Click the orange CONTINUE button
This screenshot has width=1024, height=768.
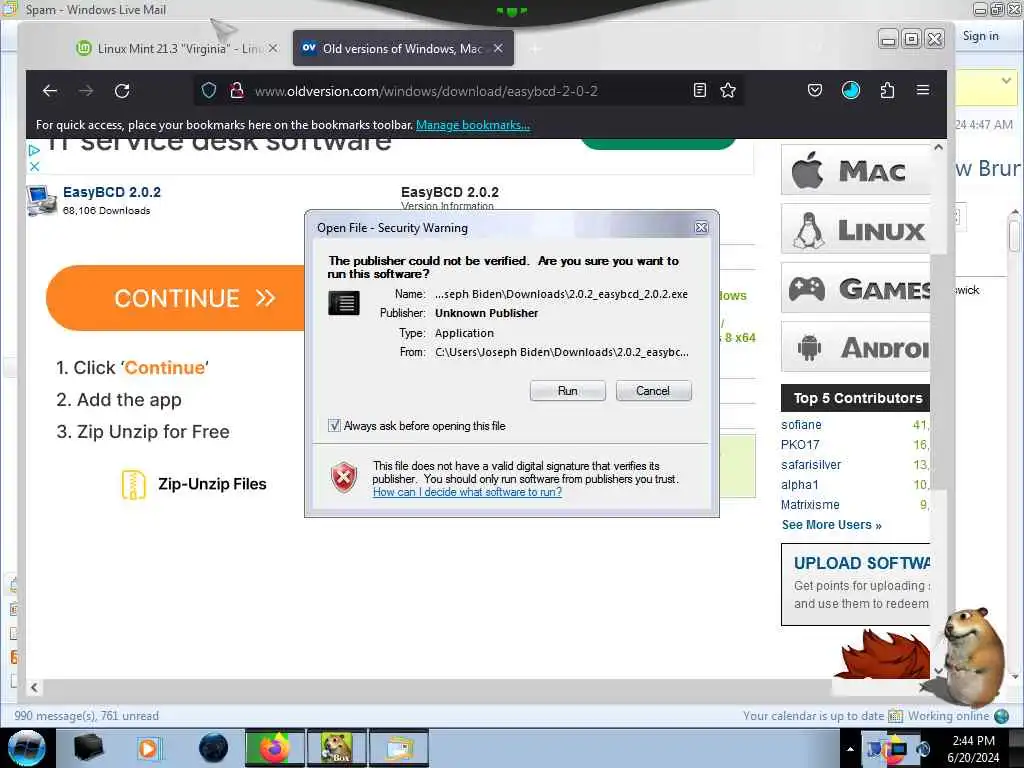(176, 298)
